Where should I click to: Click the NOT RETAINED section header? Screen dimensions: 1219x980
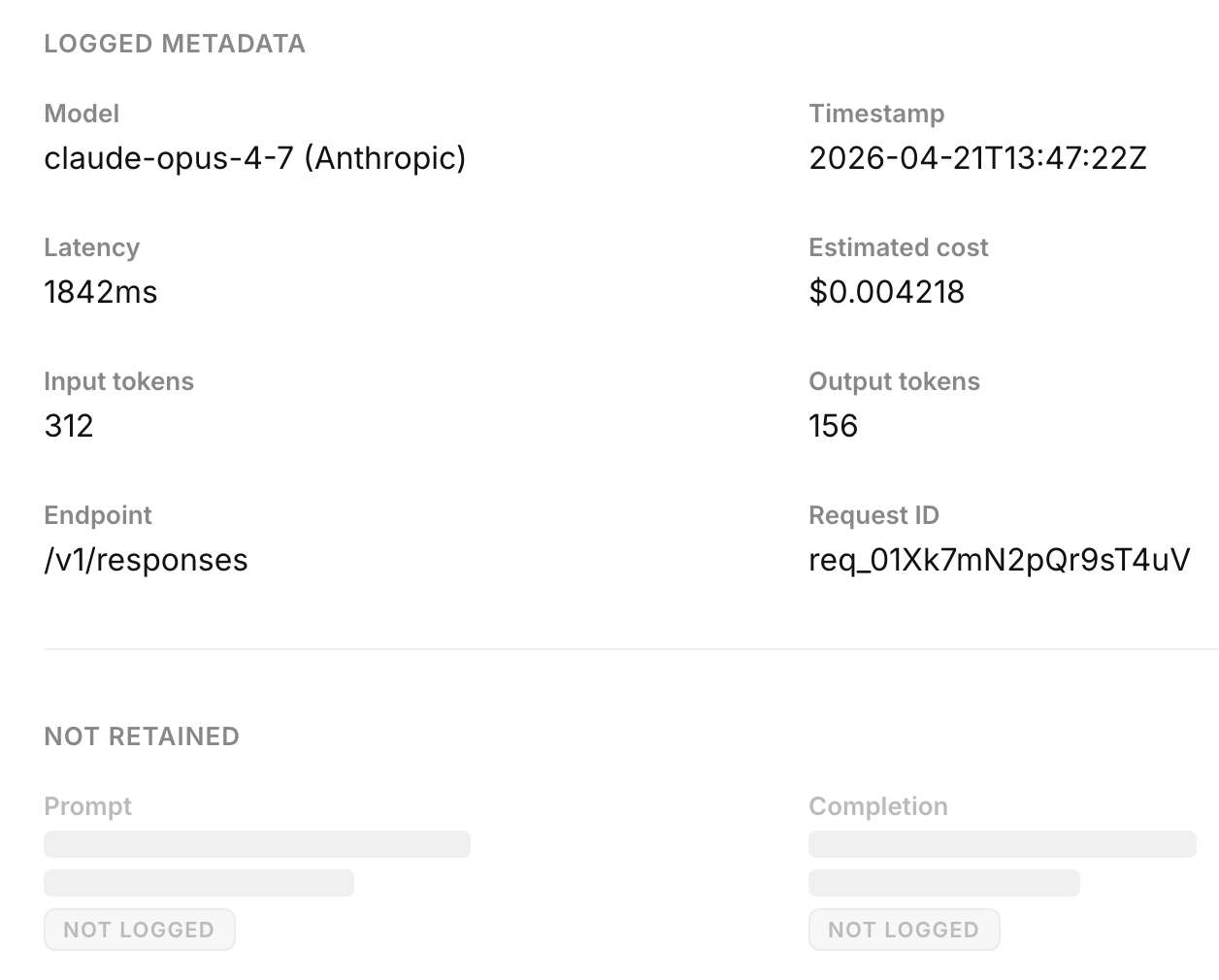tap(141, 736)
